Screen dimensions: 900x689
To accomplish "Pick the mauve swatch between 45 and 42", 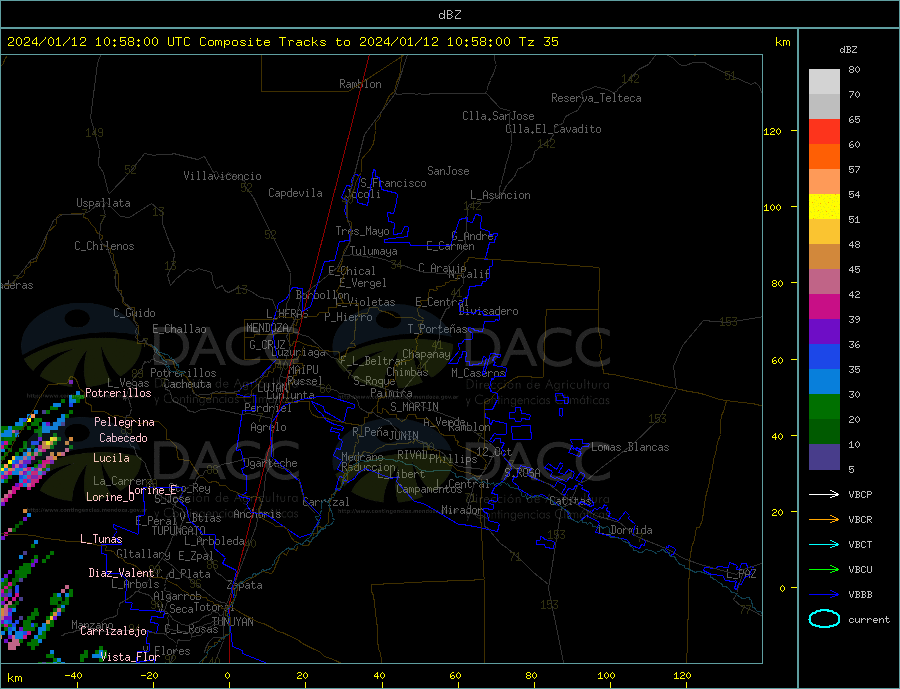I will [824, 281].
